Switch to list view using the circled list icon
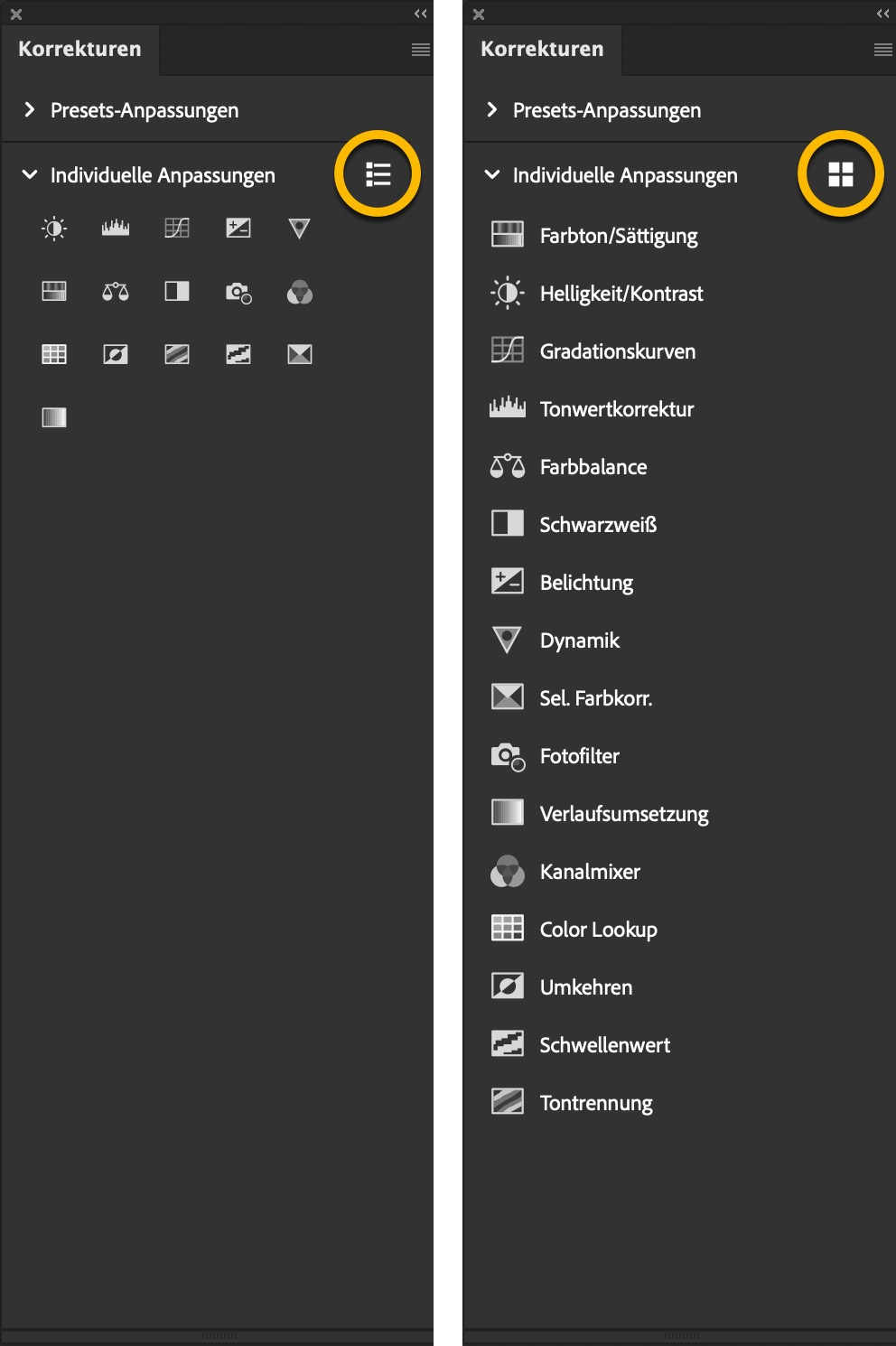Screen dimensions: 896x1346 [x=378, y=174]
